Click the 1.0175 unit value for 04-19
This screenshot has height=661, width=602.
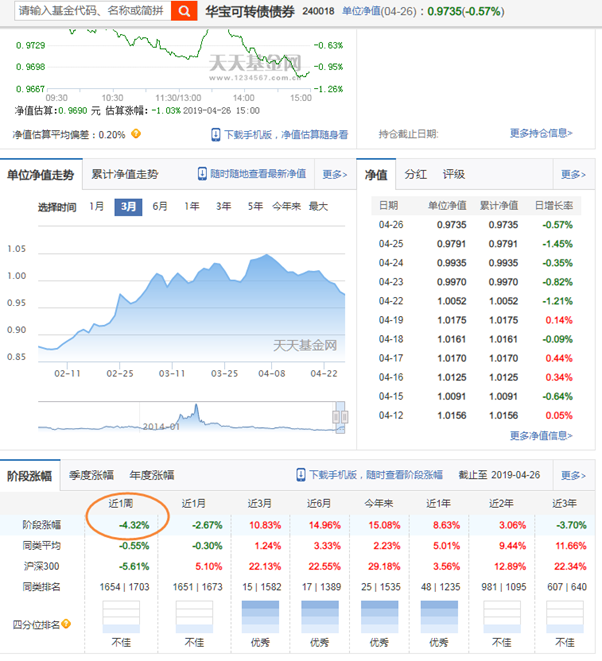[452, 320]
